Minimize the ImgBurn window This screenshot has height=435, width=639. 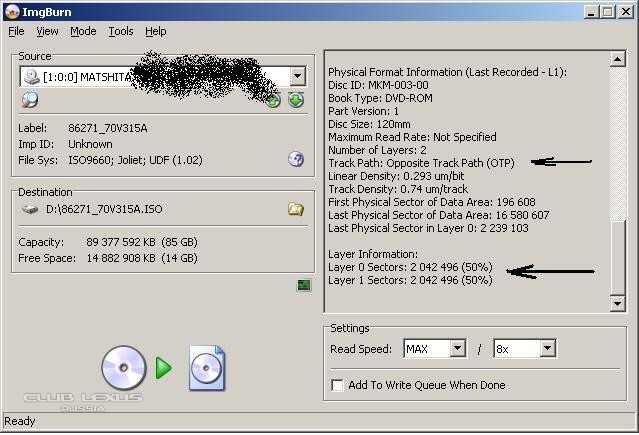[591, 12]
